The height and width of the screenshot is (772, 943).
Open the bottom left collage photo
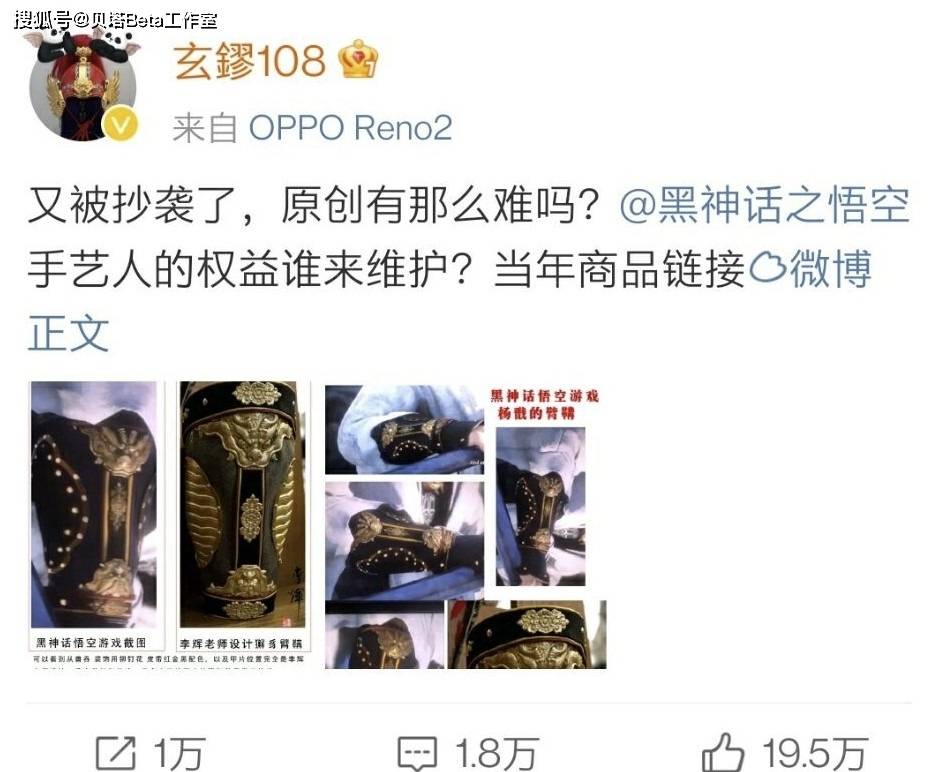point(384,637)
